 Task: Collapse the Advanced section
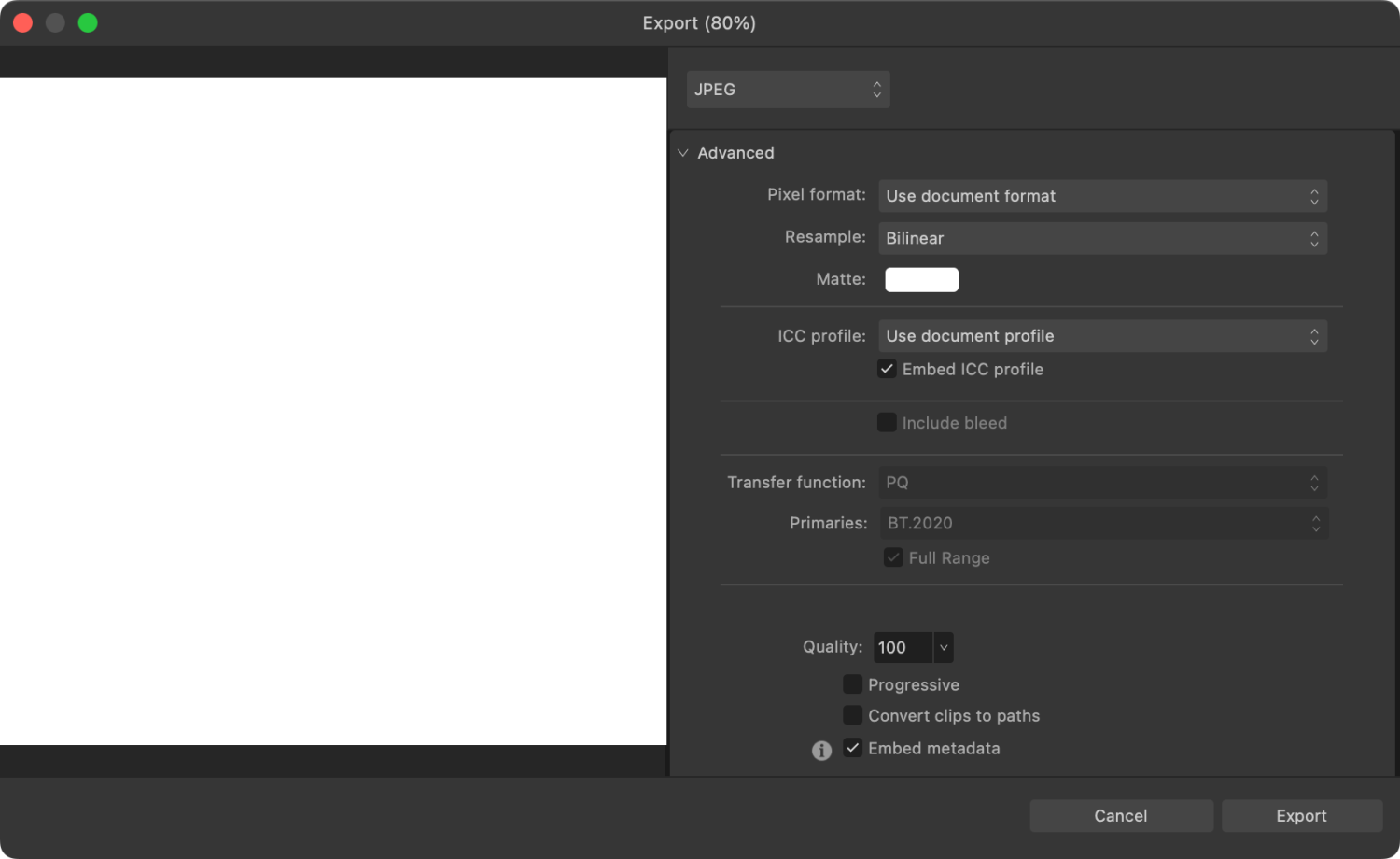click(683, 152)
